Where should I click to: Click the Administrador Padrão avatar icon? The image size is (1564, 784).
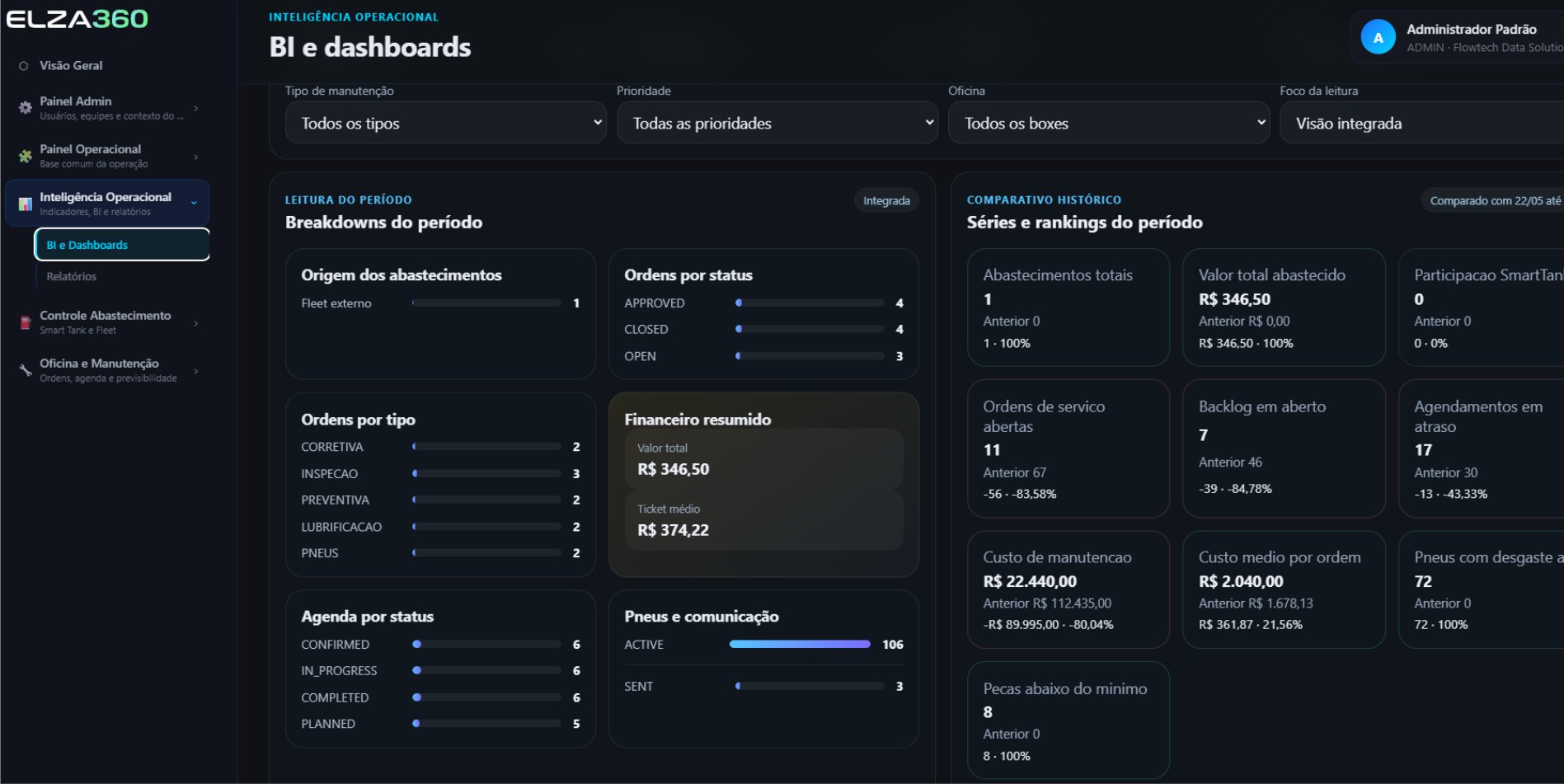pos(1378,37)
